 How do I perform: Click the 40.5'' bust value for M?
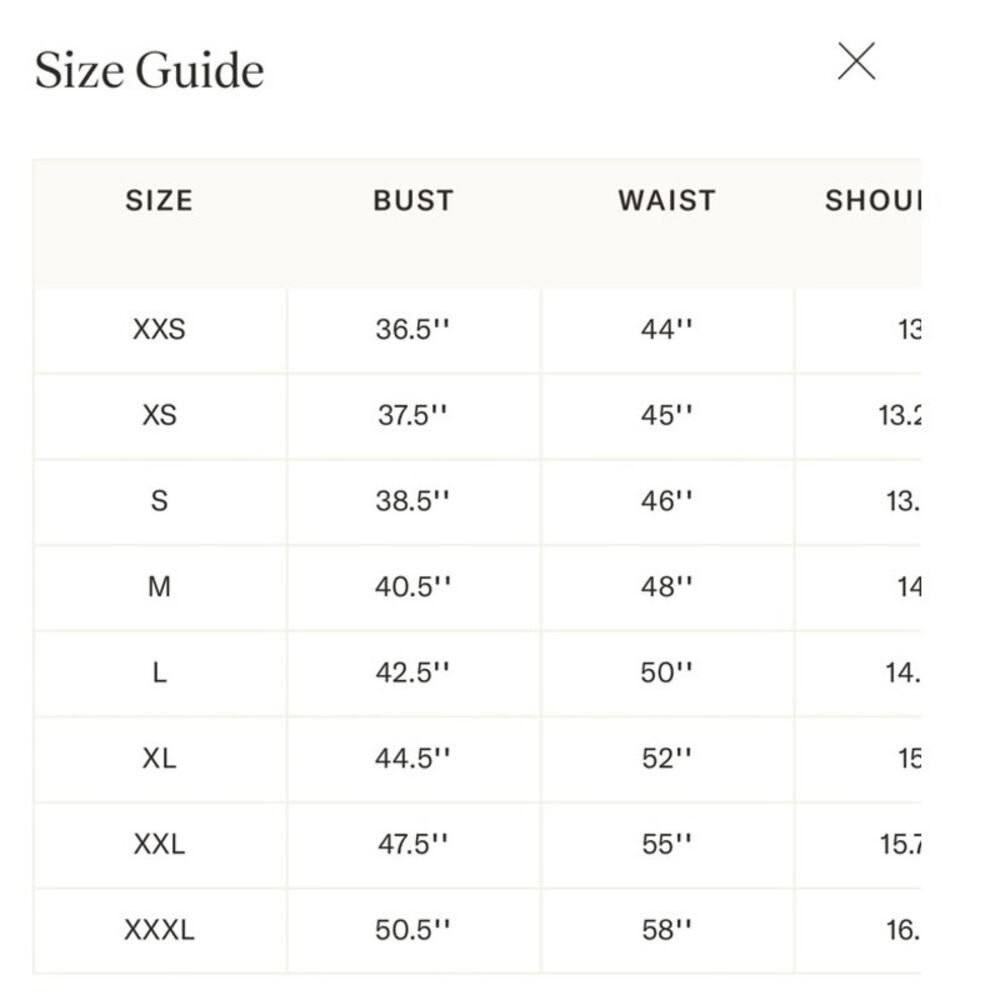(413, 587)
